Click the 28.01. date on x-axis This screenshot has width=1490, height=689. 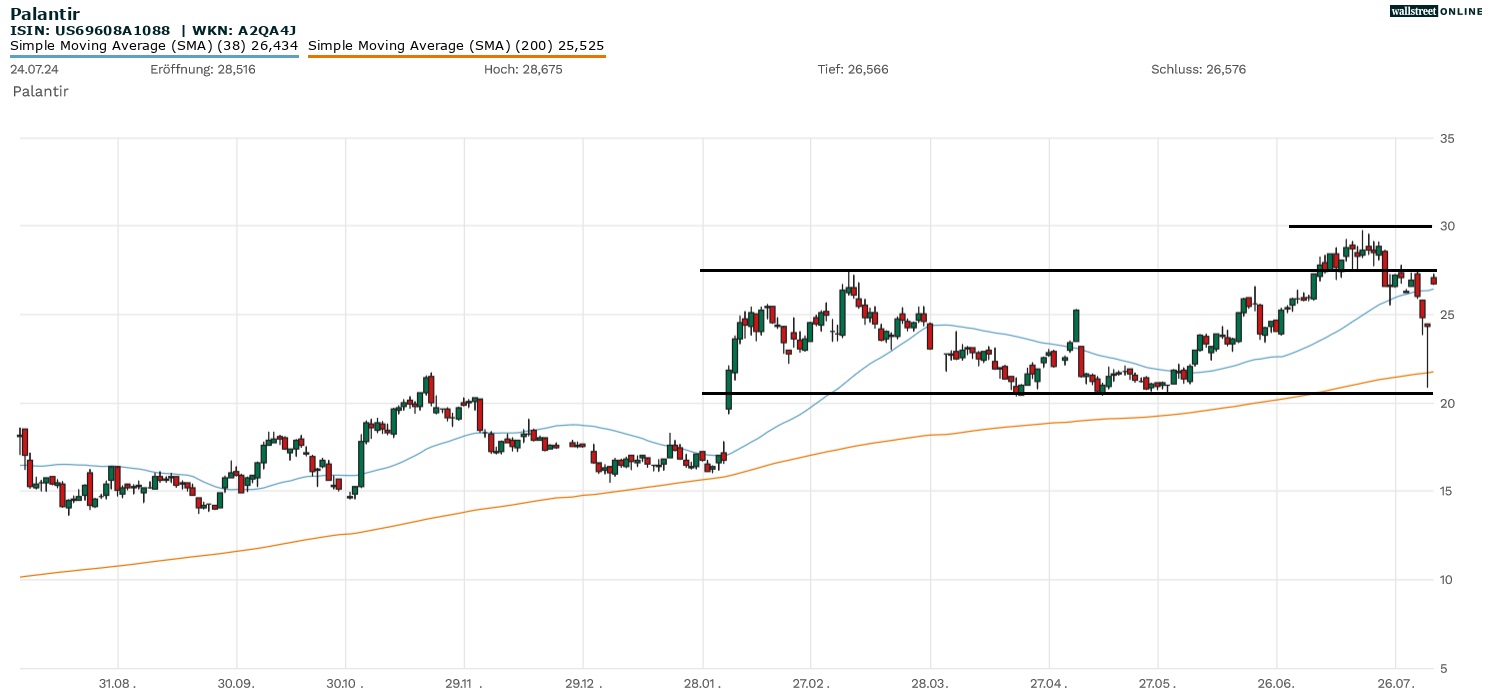(704, 683)
